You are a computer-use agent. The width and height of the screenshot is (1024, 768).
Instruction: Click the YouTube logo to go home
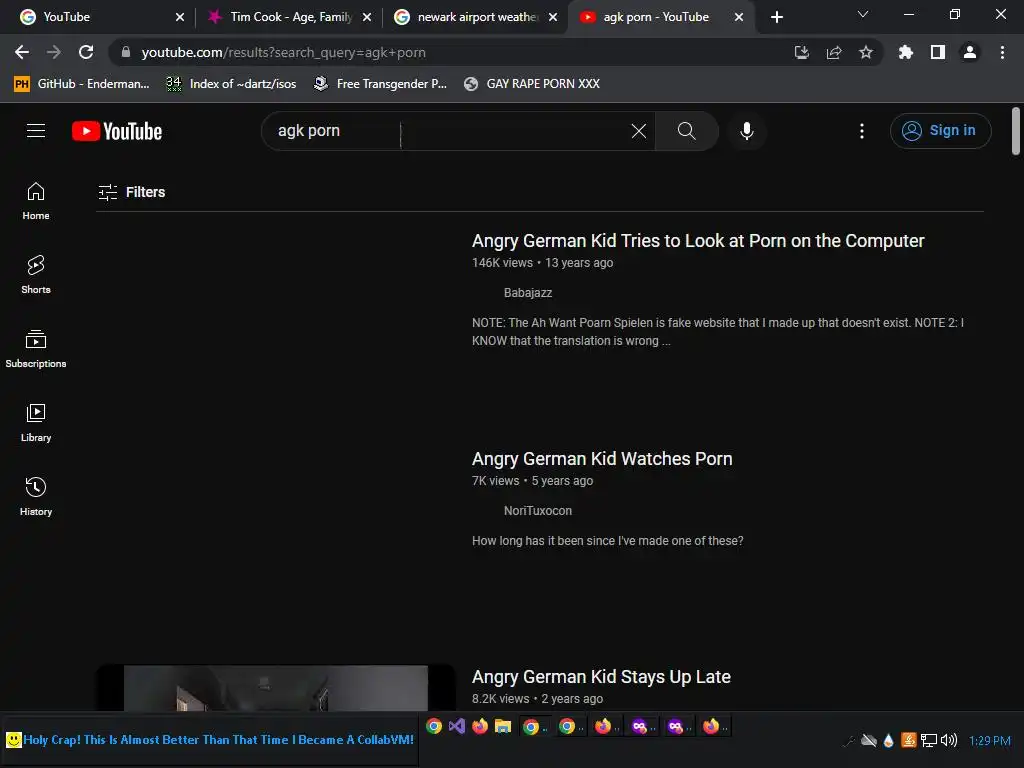pos(117,131)
